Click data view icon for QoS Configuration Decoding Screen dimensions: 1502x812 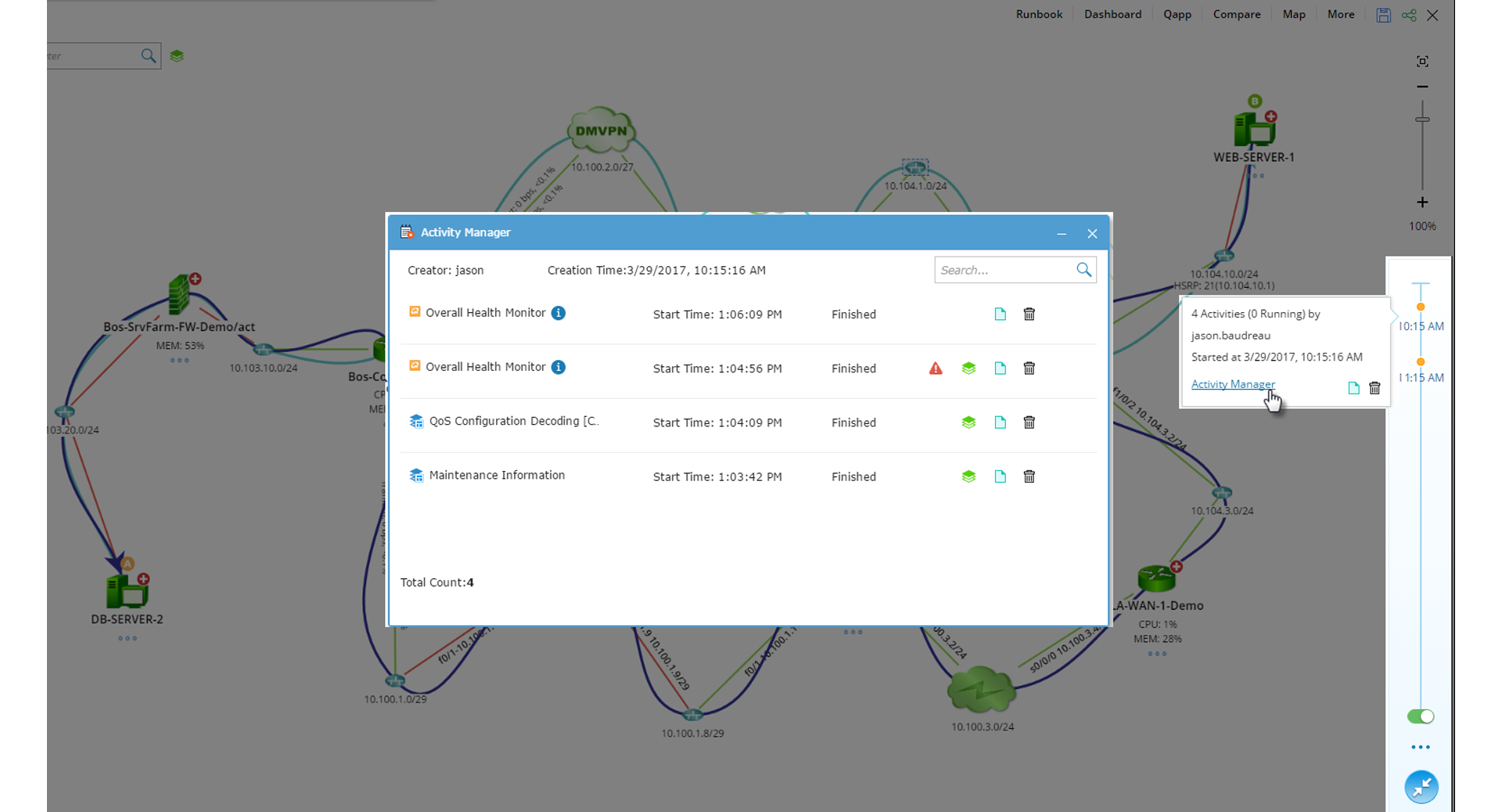tap(968, 422)
